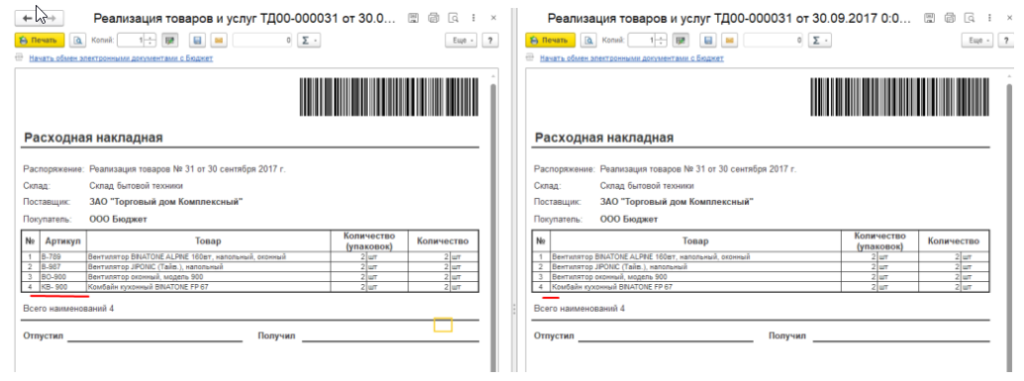Click the Копий number field in the left window
This screenshot has width=1024, height=381.
[131, 41]
